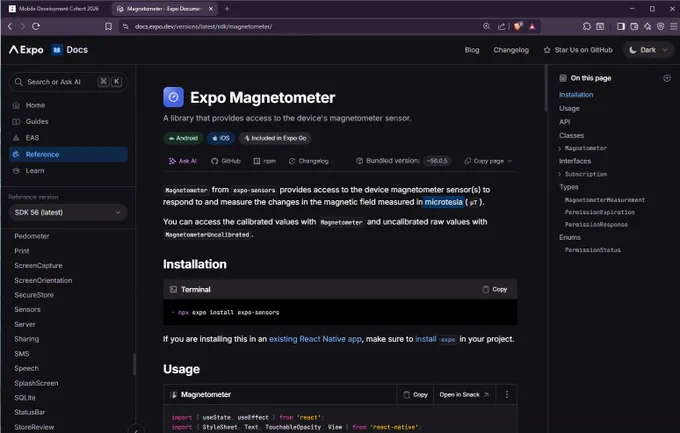680x433 pixels.
Task: Click the Android platform badge
Action: [183, 138]
